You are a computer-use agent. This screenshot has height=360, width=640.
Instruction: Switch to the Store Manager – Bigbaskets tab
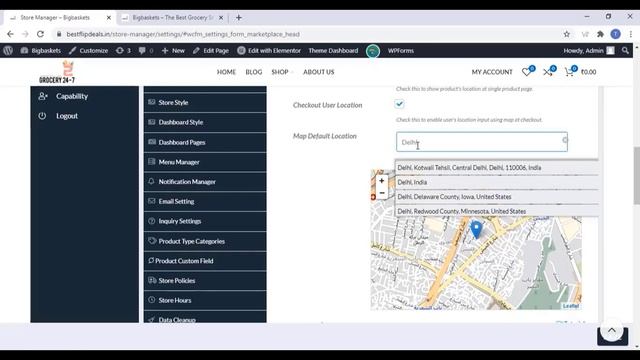tap(55, 18)
